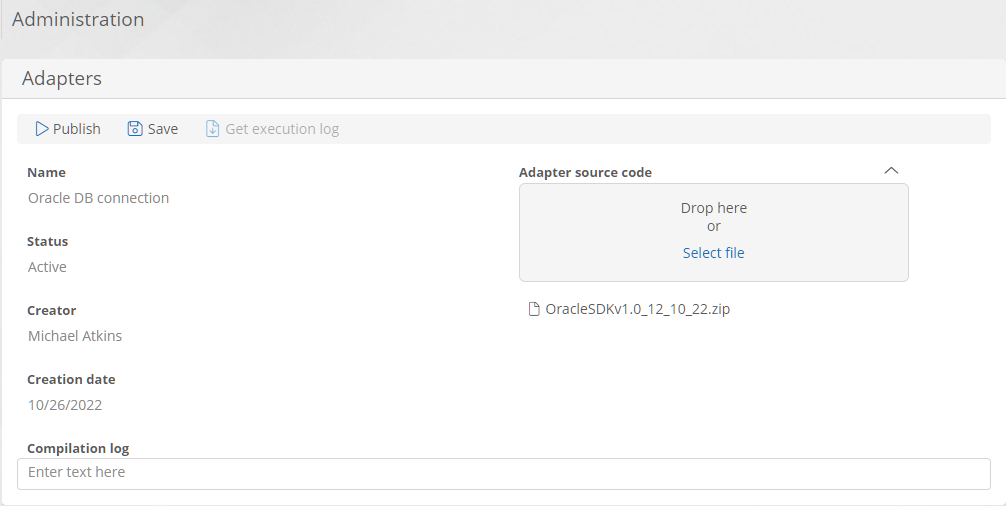This screenshot has height=506, width=1006.
Task: Click the Creator field label
Action: point(51,310)
